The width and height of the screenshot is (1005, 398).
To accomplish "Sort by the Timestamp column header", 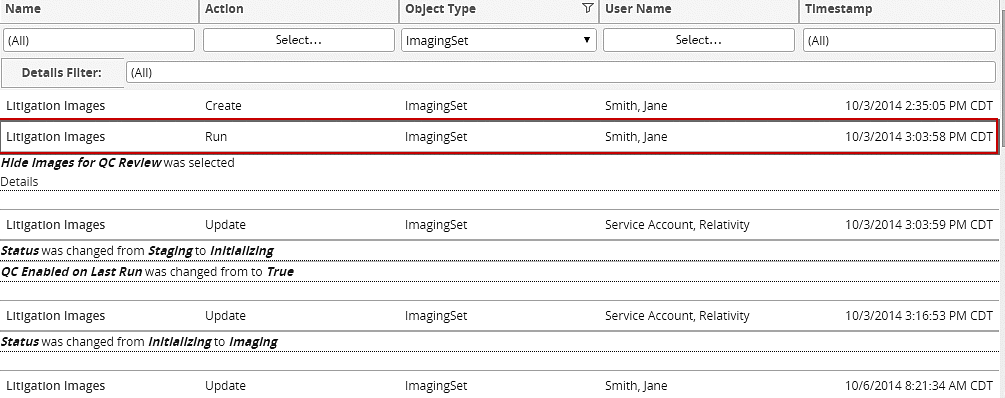I will (x=838, y=9).
